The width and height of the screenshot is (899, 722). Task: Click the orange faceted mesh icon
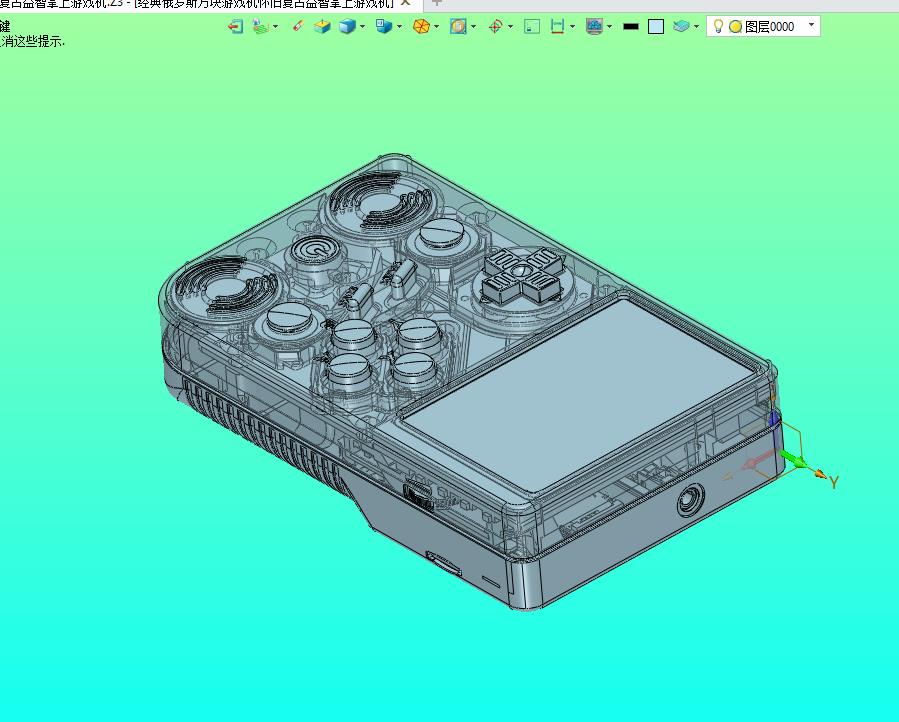click(x=421, y=26)
